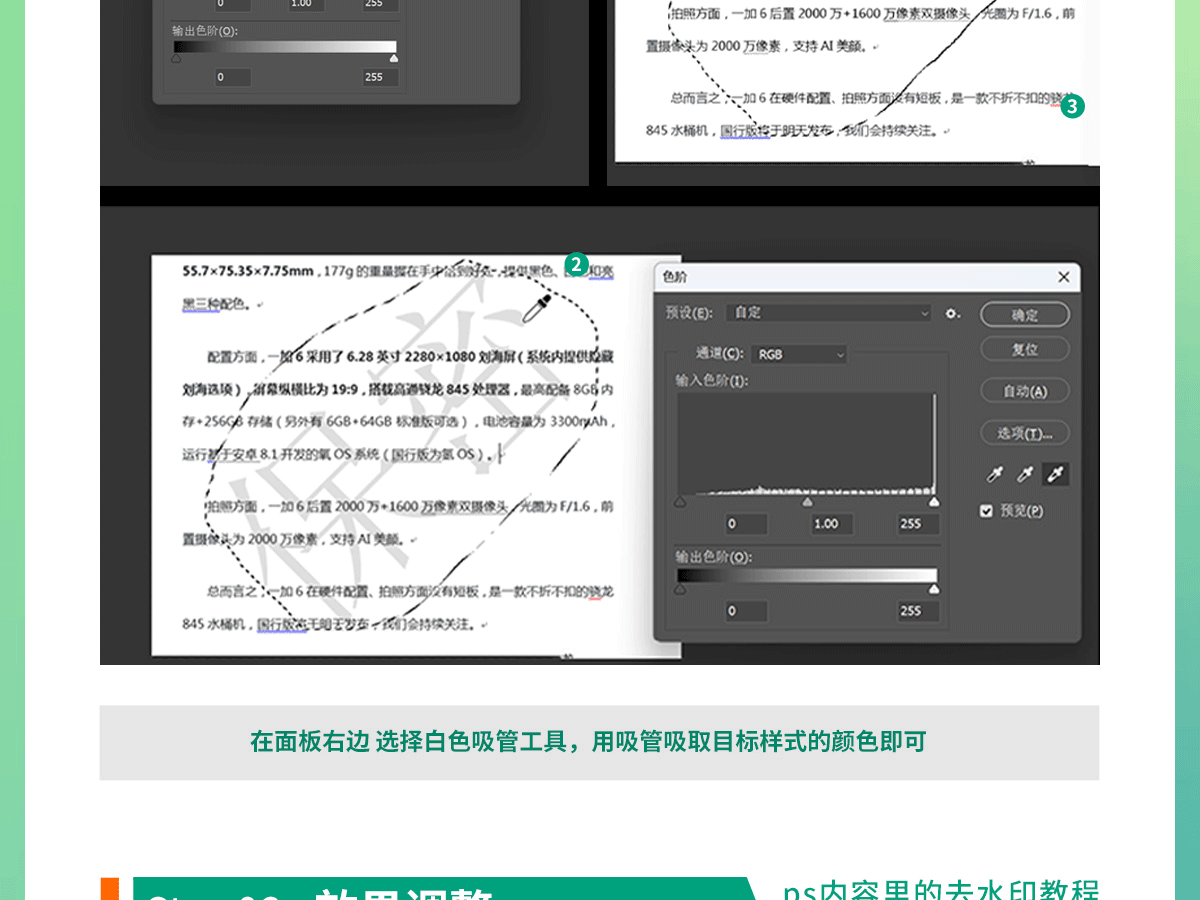The height and width of the screenshot is (900, 1200).
Task: Click the histogram in the 色阶 dialog
Action: (x=807, y=443)
